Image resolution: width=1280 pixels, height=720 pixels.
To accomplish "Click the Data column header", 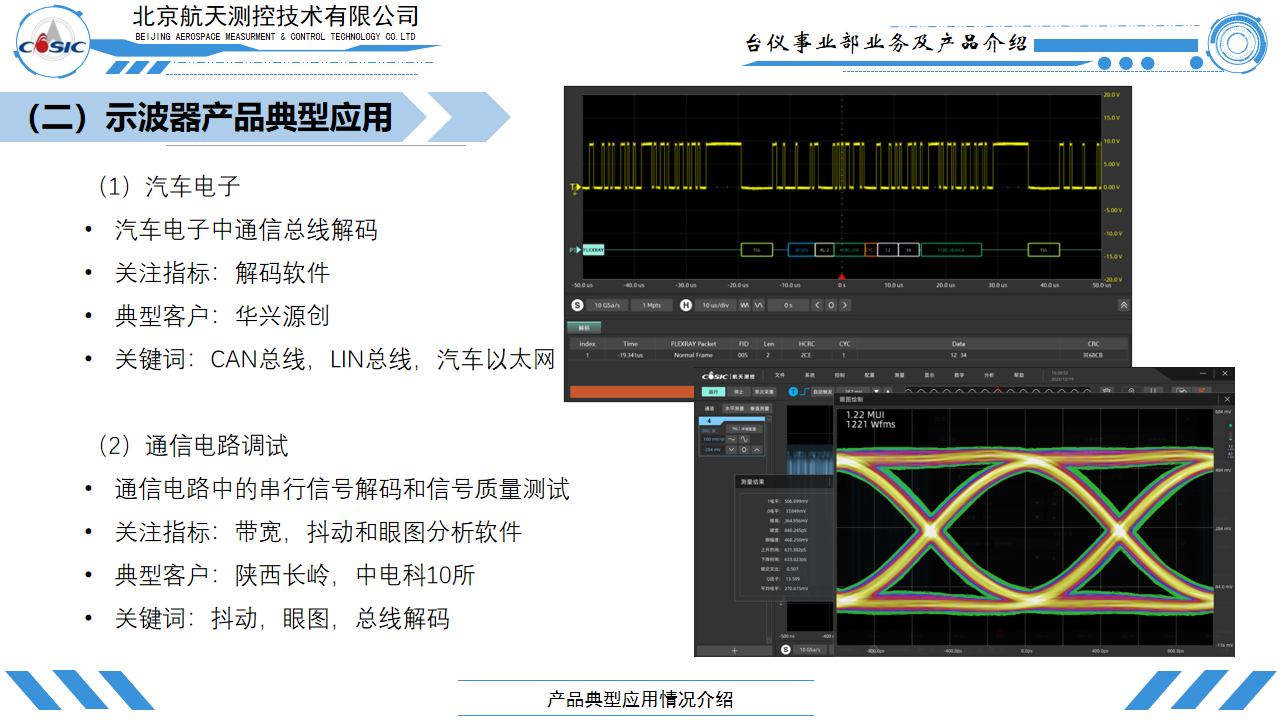I will [x=958, y=344].
